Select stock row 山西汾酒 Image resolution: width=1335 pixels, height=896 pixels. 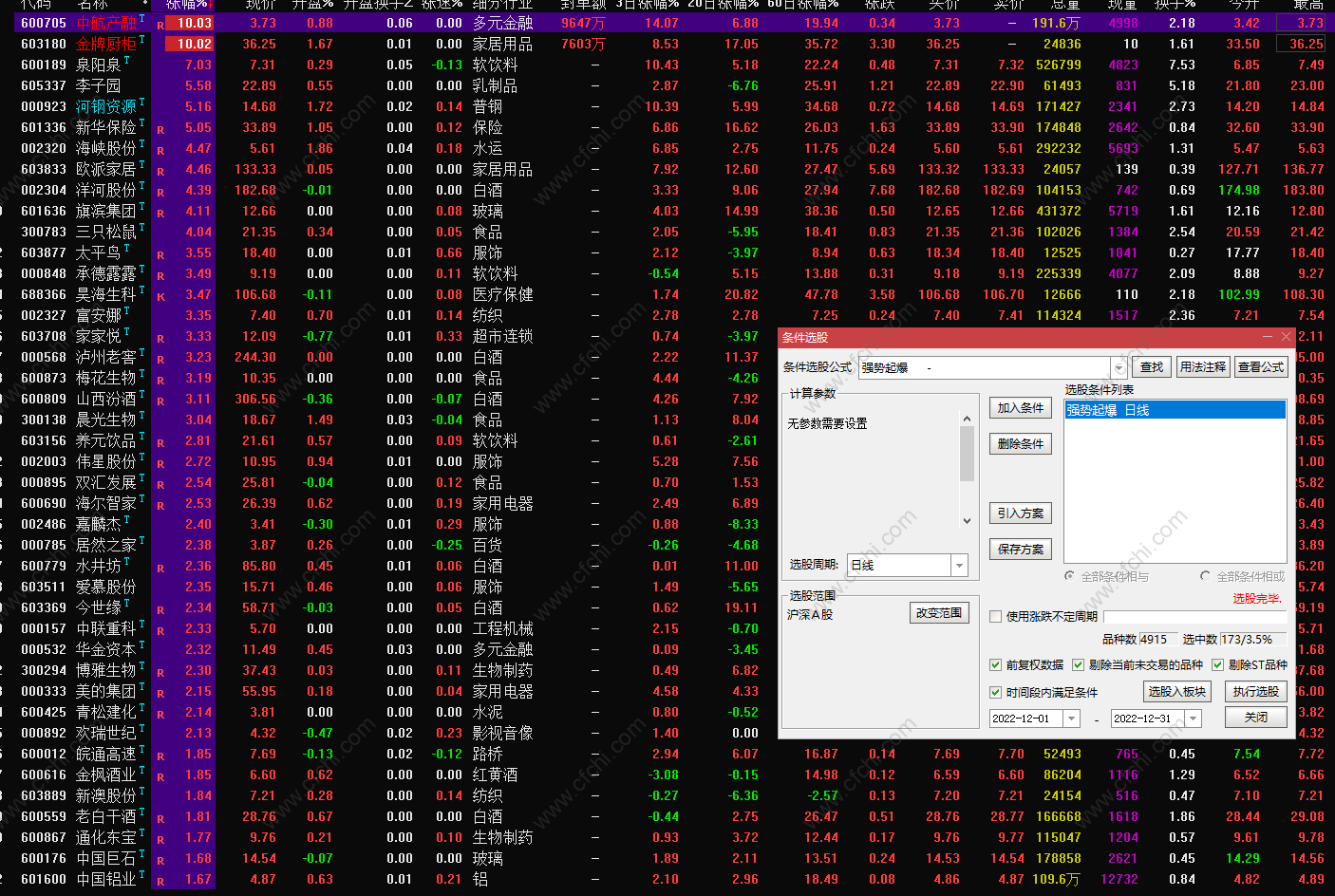(388, 399)
